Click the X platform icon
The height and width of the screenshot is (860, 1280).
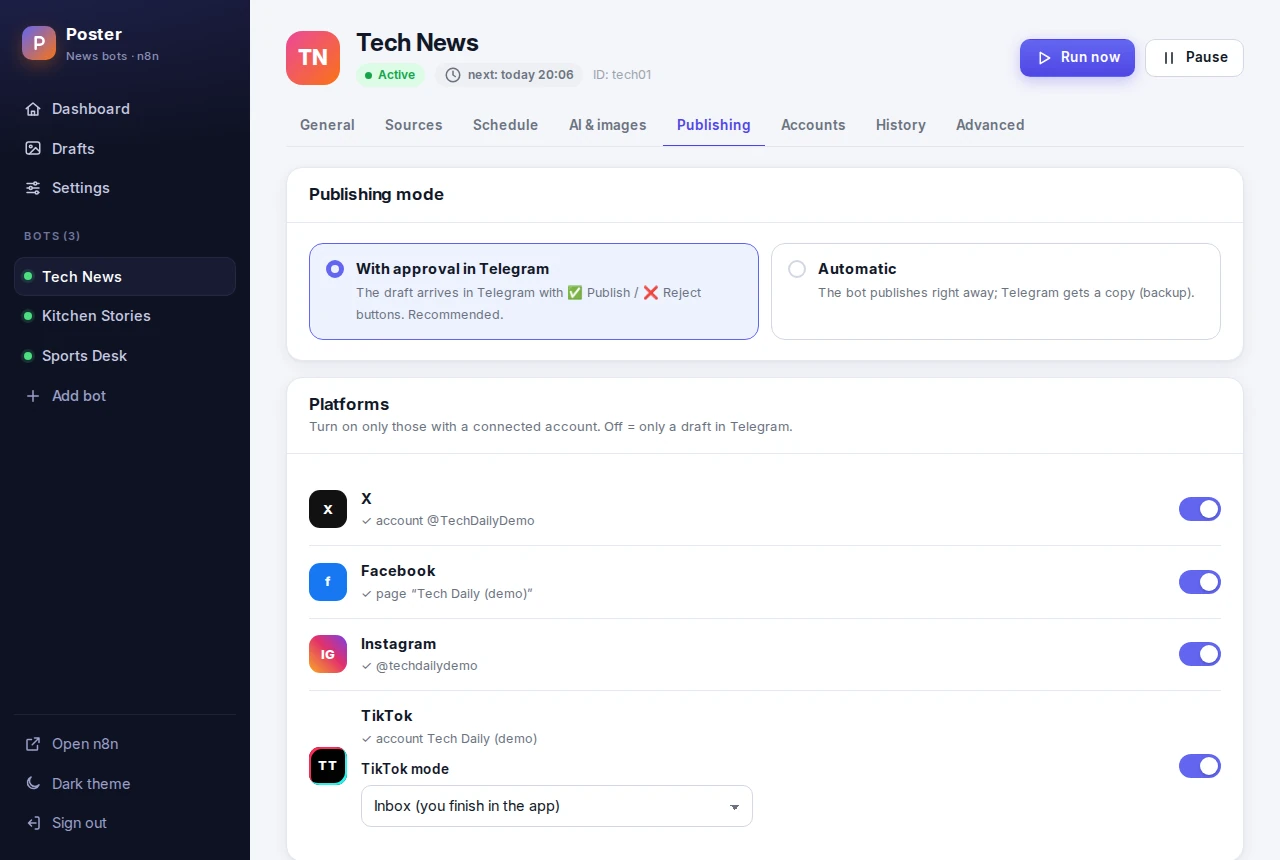328,509
